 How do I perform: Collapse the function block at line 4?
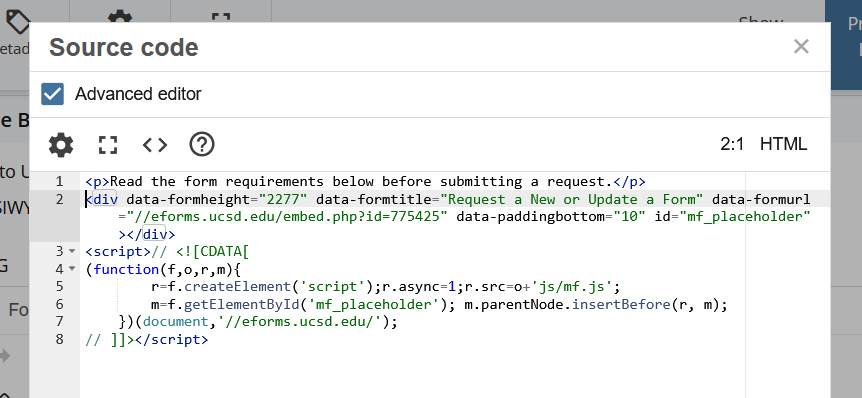(x=72, y=269)
